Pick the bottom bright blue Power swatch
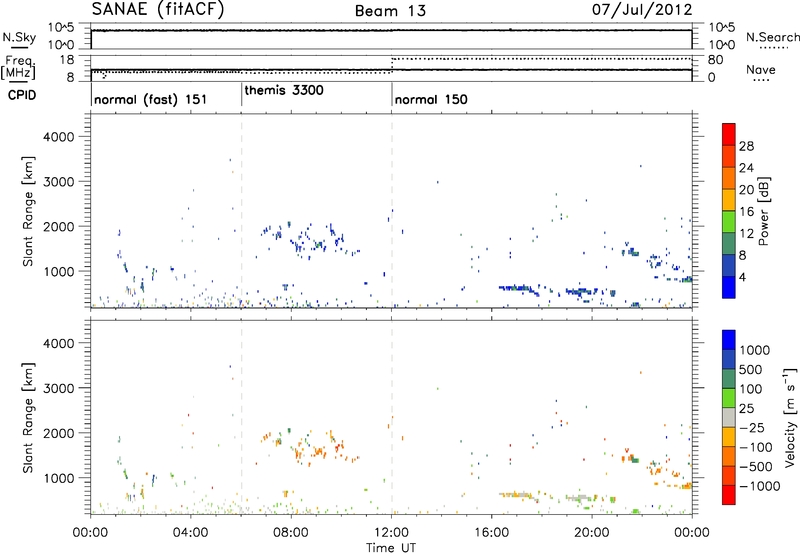 729,287
